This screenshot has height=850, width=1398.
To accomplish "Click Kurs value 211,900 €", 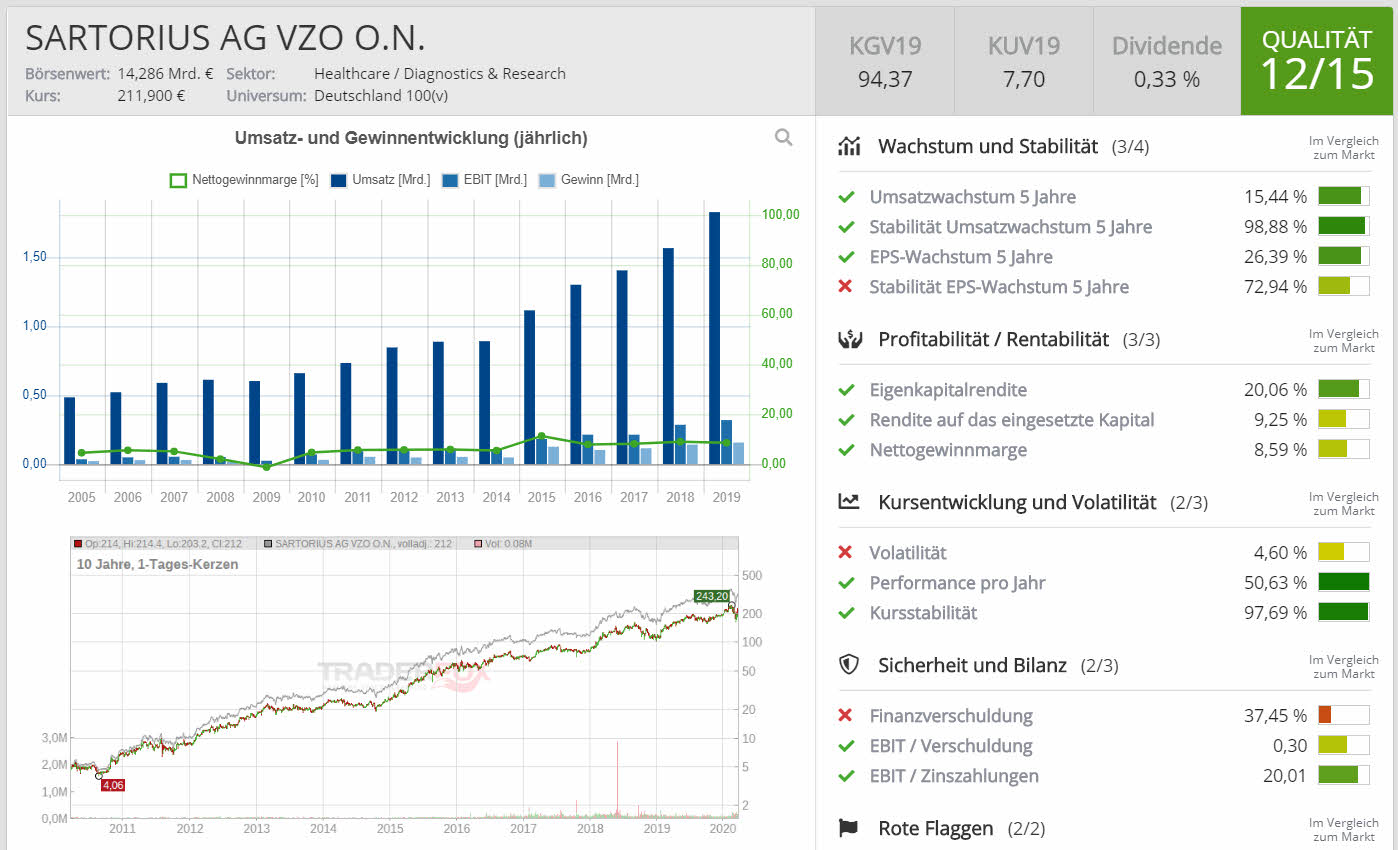I will 151,97.
